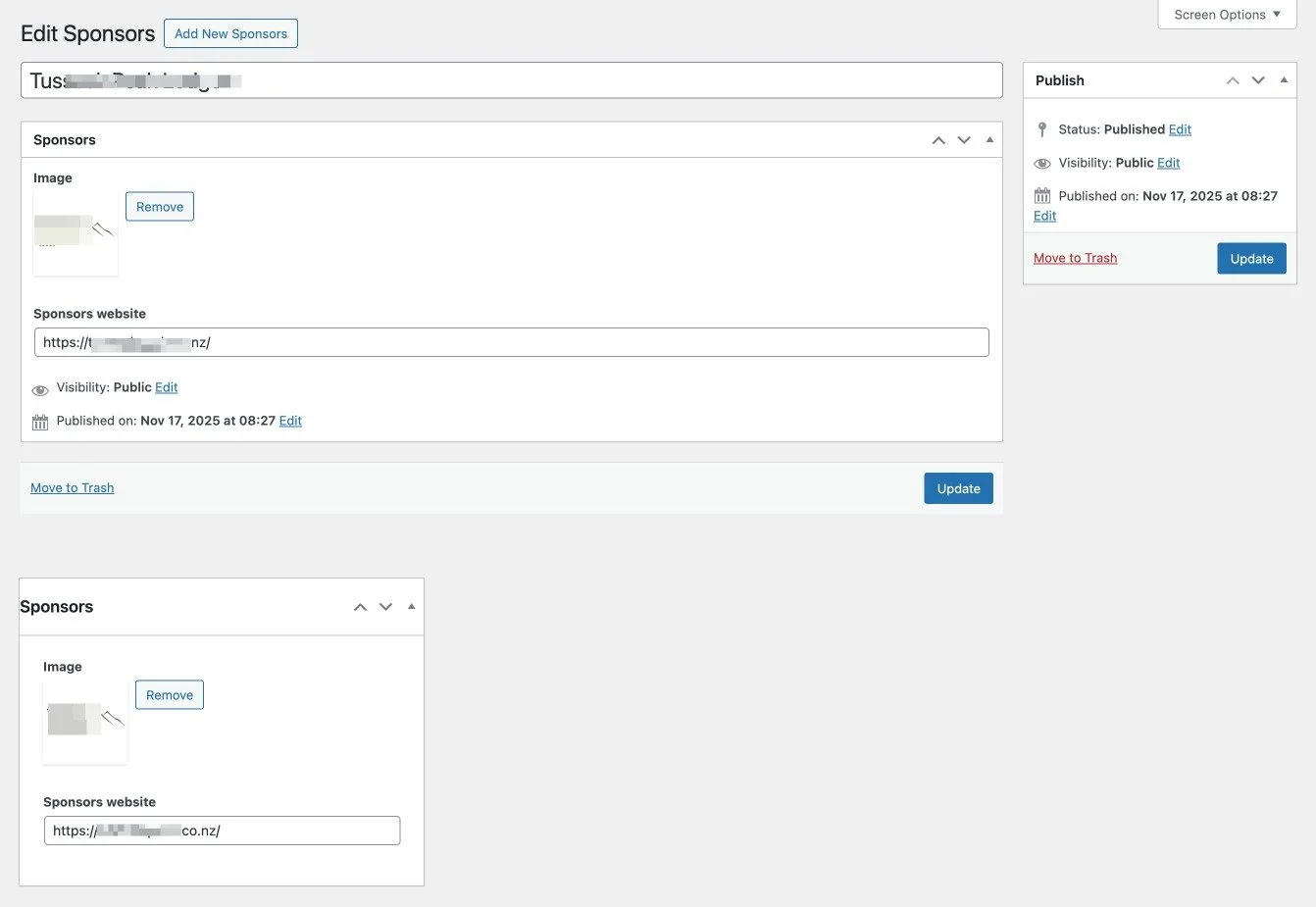1316x907 pixels.
Task: Edit published date in top Sponsors panel
Action: point(290,421)
